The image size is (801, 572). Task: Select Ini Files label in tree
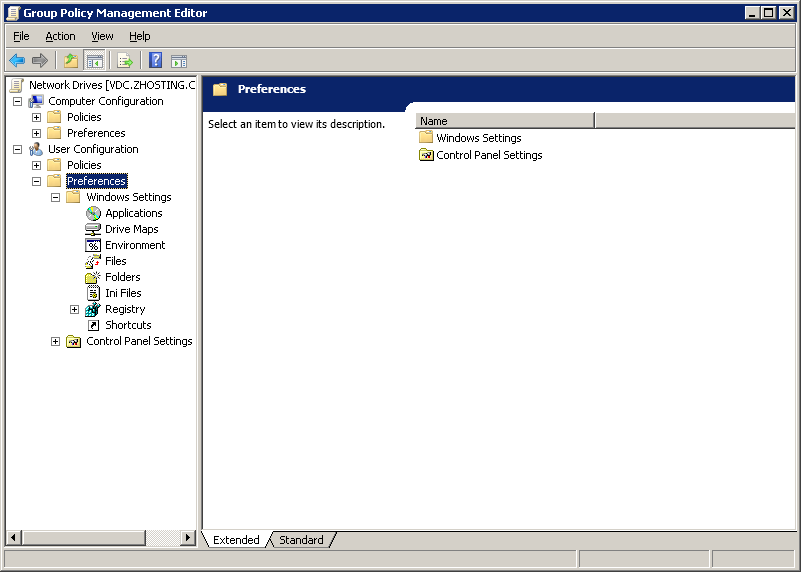123,293
